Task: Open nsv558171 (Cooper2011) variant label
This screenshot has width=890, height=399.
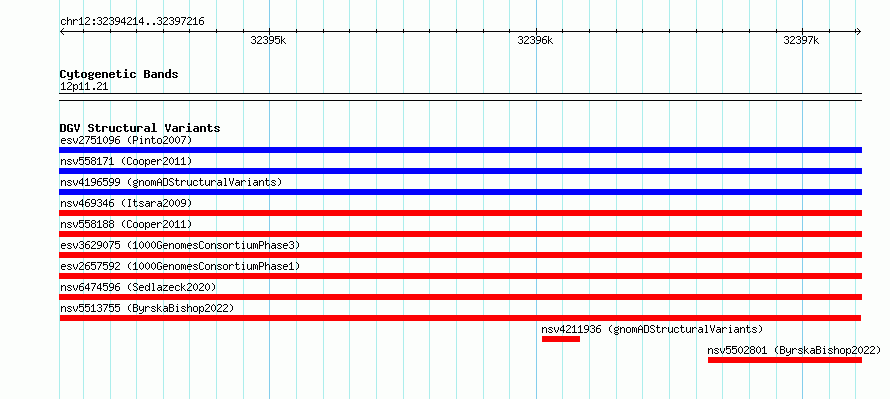Action: 126,161
